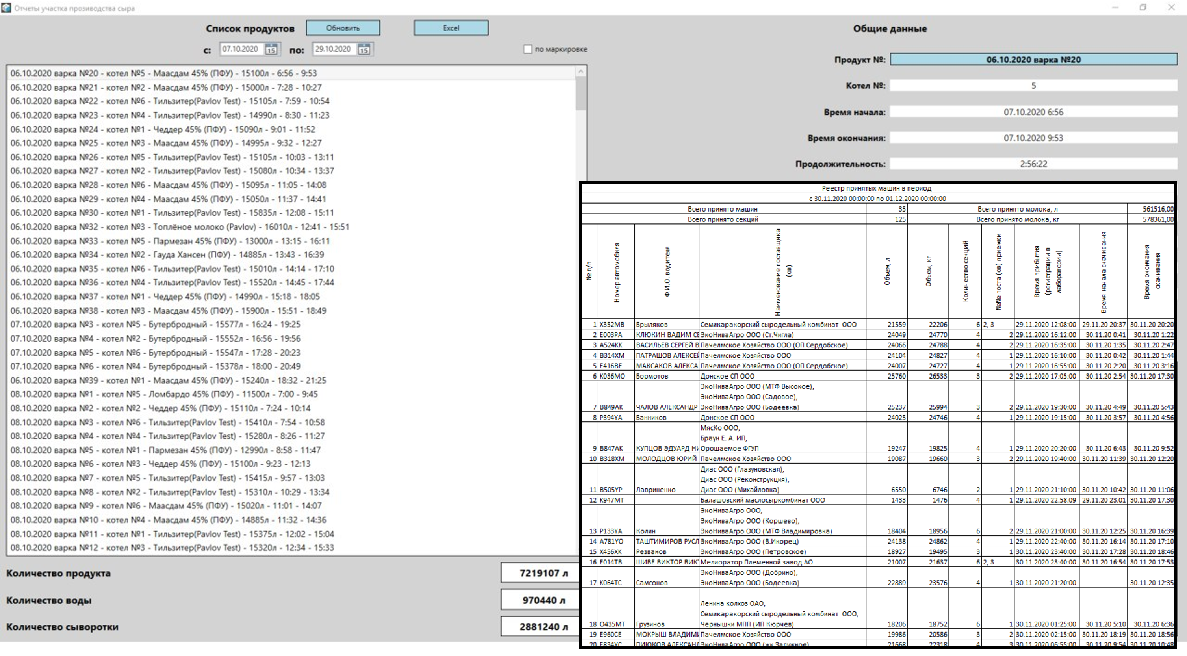Click the Котел № value field
This screenshot has width=1187, height=656.
coord(1034,86)
